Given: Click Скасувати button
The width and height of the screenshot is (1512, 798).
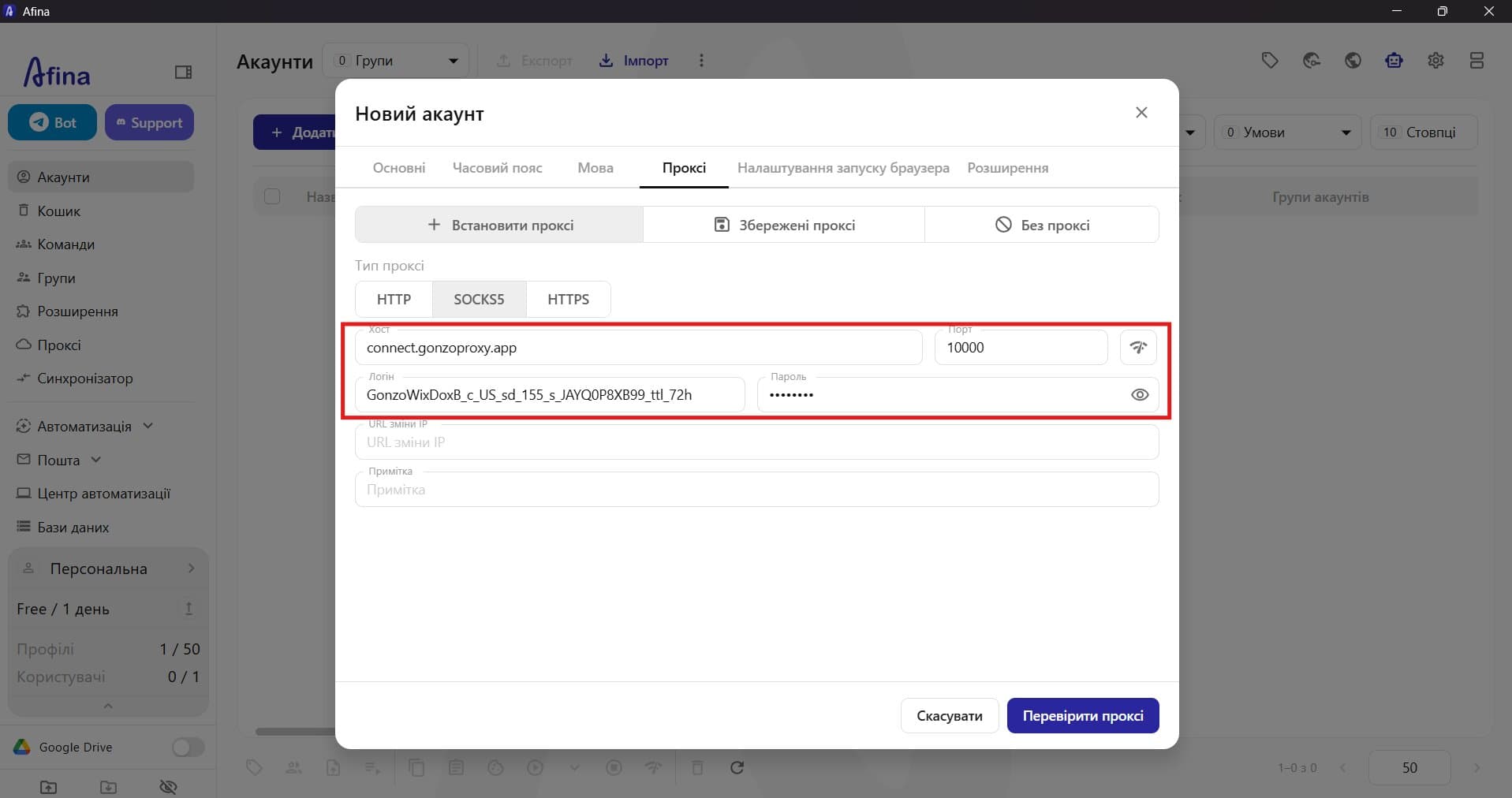Looking at the screenshot, I should click(950, 716).
